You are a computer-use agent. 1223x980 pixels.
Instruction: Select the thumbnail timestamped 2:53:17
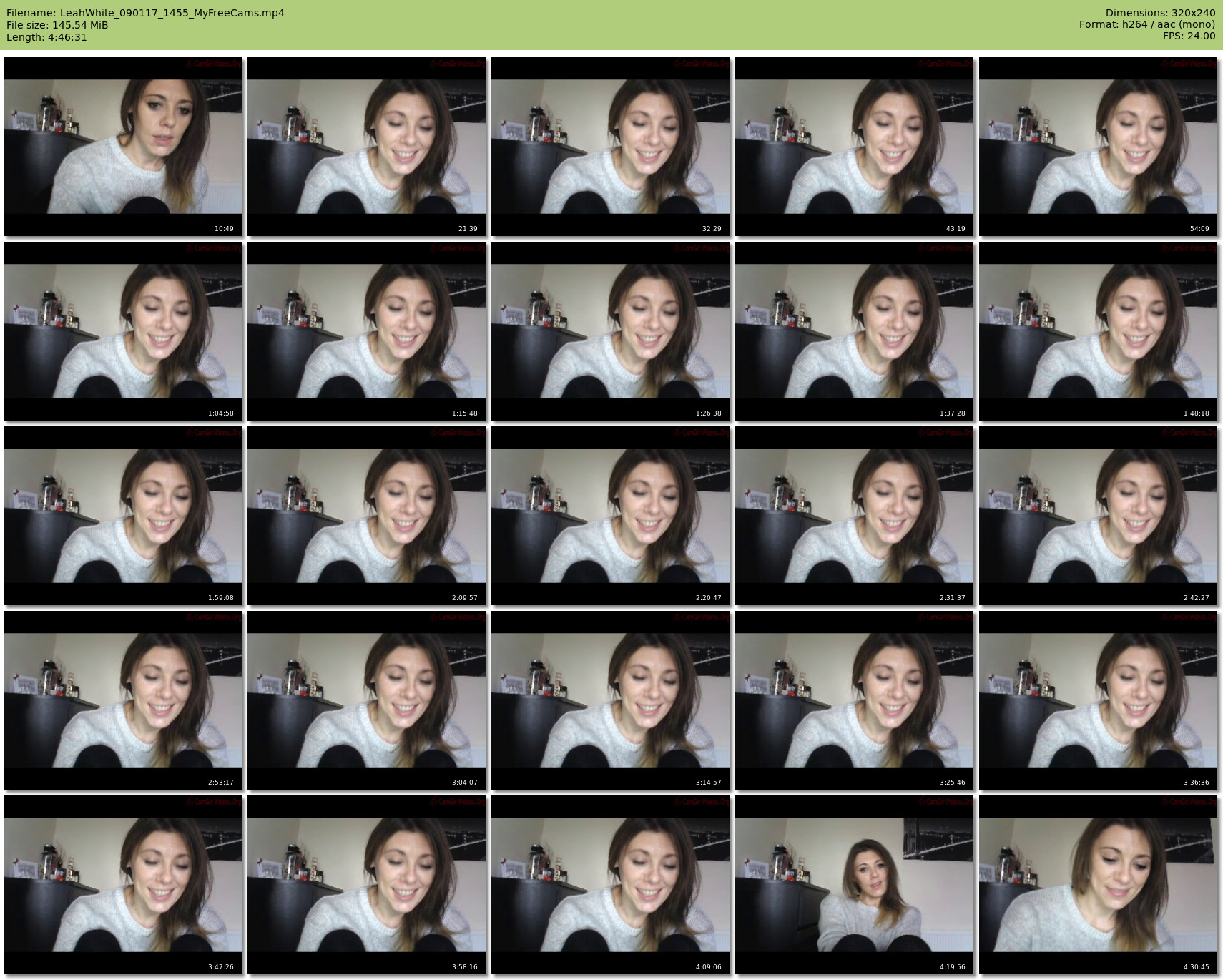coord(123,700)
